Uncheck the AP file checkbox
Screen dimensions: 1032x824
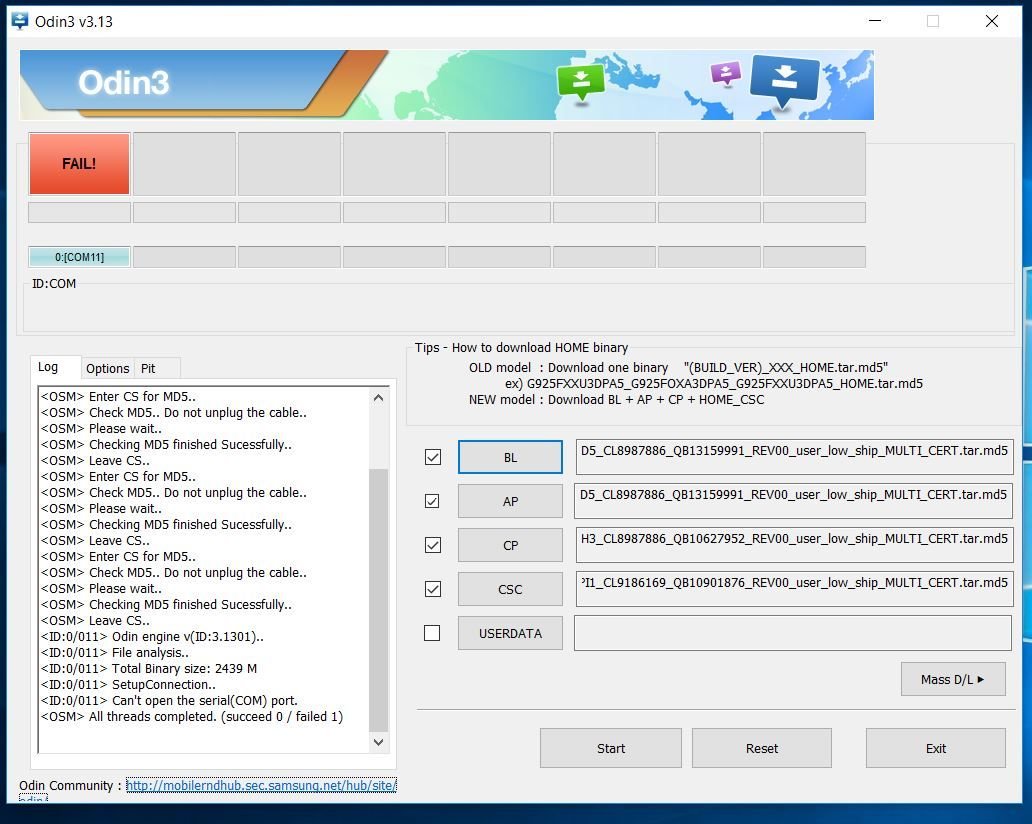pyautogui.click(x=432, y=501)
